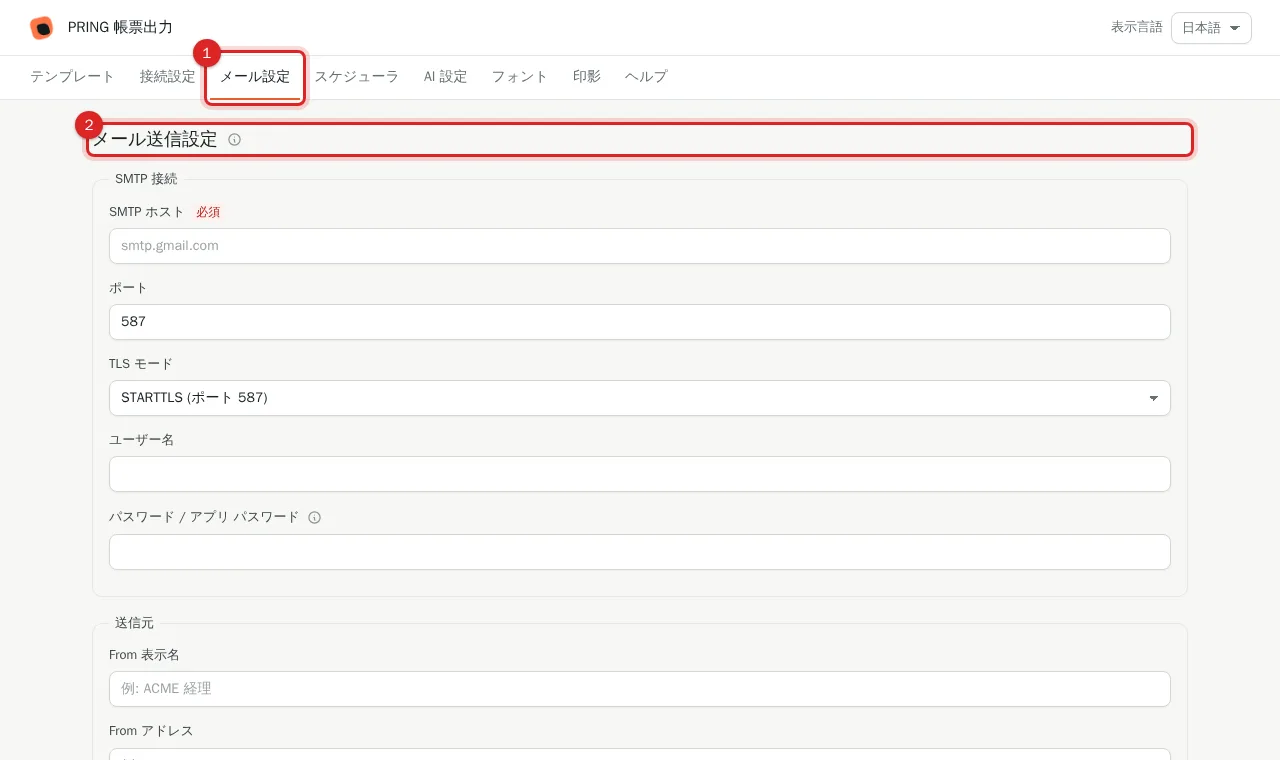Open the AI 設定 tab
The height and width of the screenshot is (760, 1280).
pyautogui.click(x=445, y=77)
